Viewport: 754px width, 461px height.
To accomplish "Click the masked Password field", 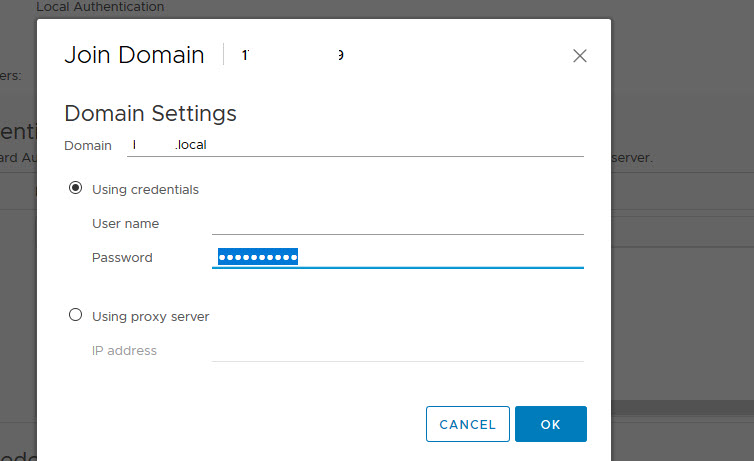I will pos(397,257).
